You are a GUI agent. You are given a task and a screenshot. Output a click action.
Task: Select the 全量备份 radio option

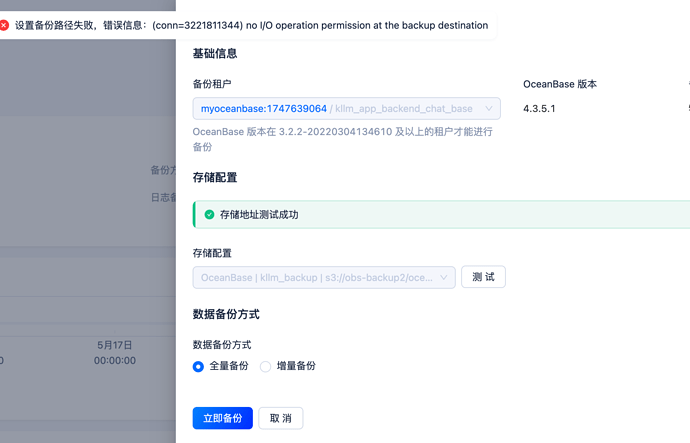tap(198, 366)
